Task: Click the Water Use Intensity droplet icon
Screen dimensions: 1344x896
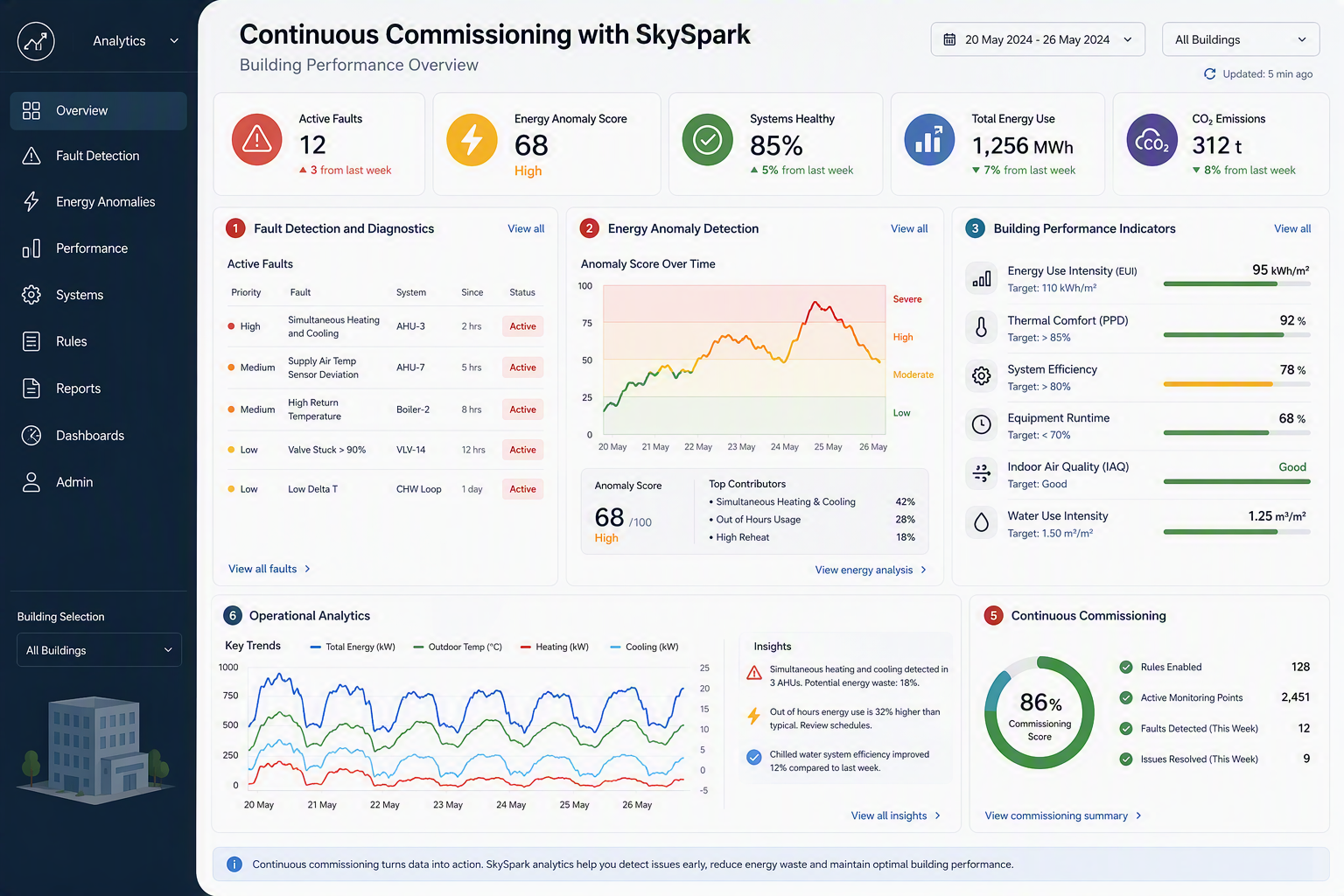Action: 982,522
